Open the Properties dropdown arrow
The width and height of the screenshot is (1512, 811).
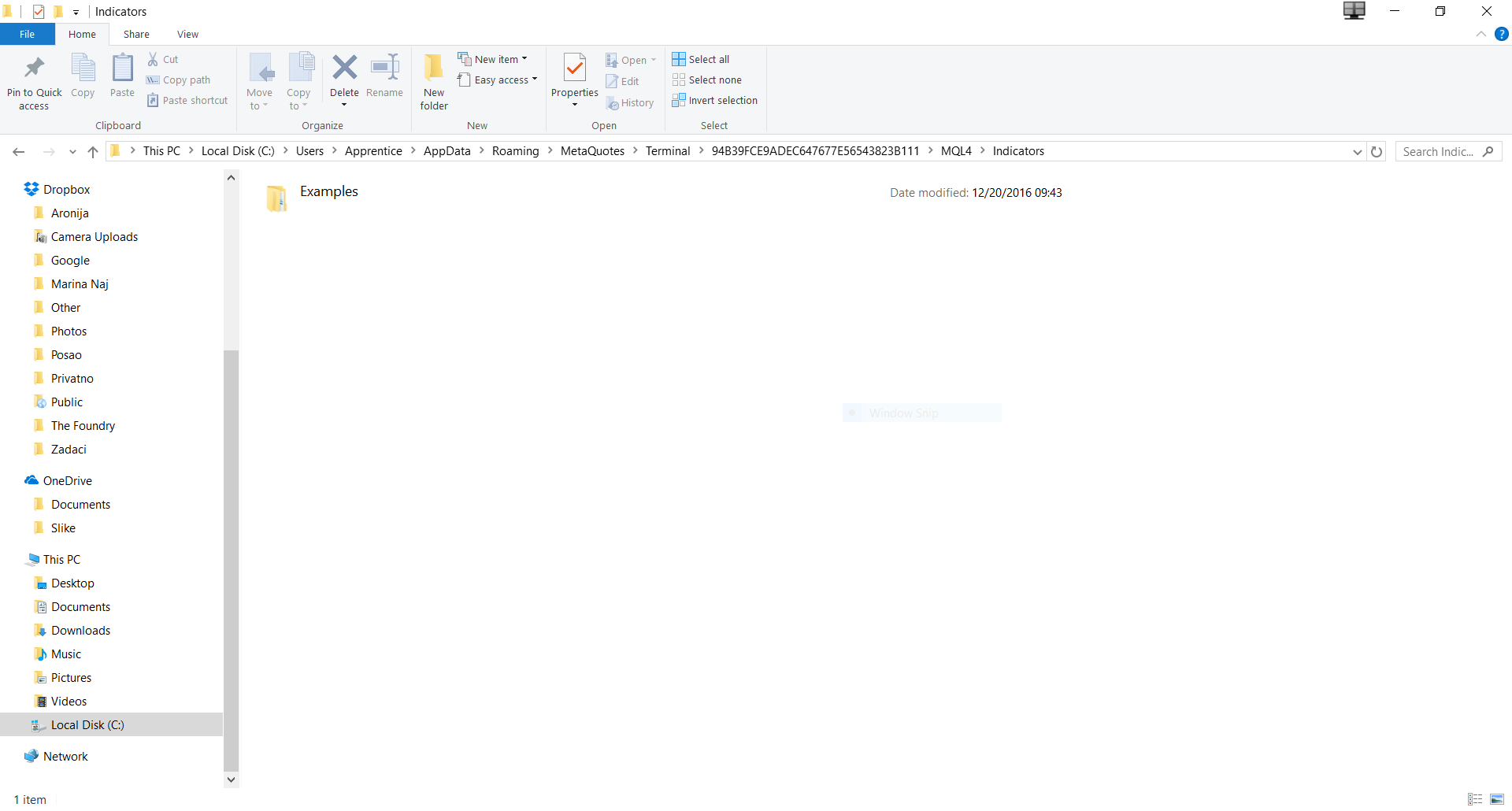575,105
